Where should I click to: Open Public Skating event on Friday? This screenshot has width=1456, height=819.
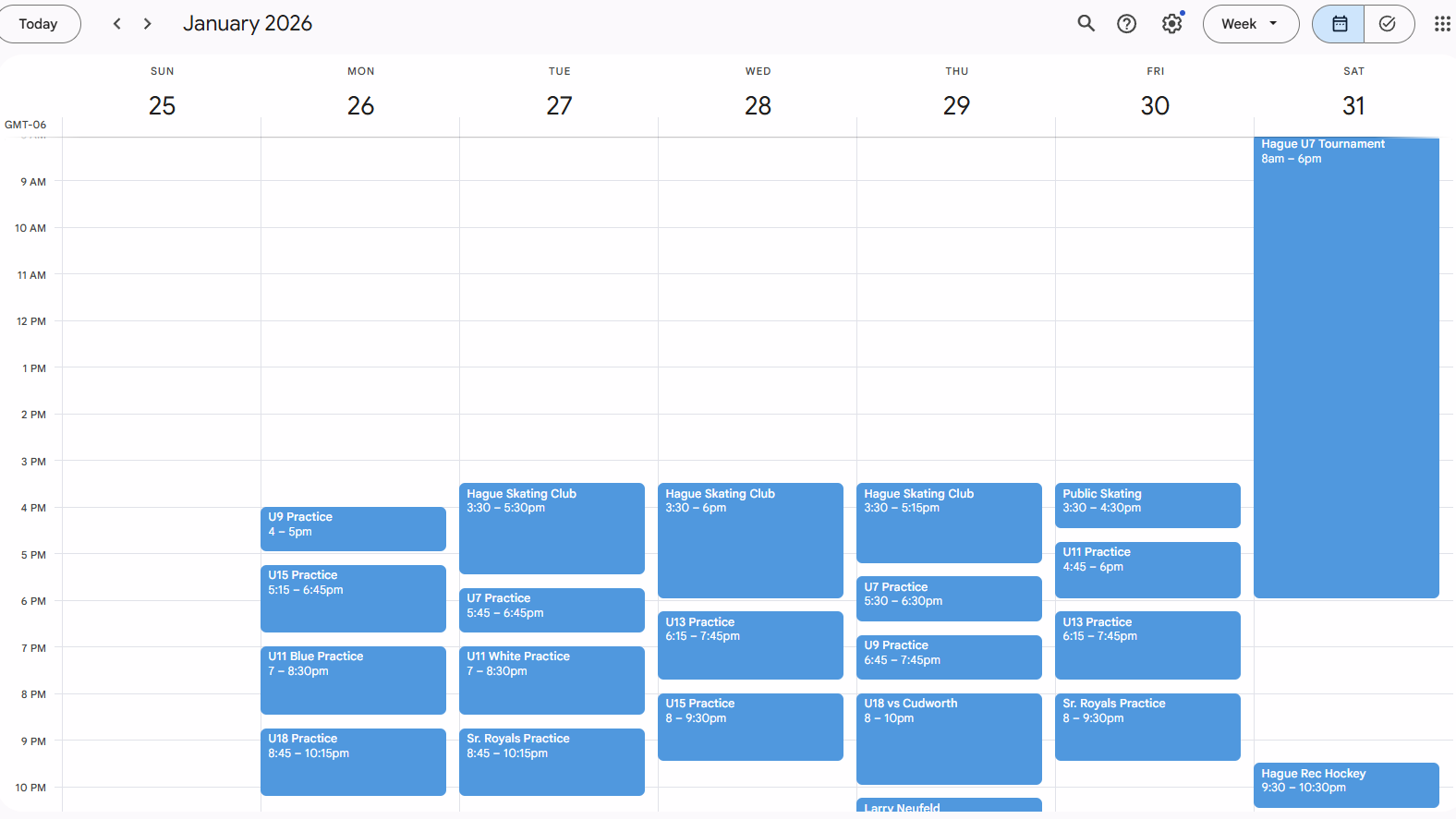[1147, 505]
